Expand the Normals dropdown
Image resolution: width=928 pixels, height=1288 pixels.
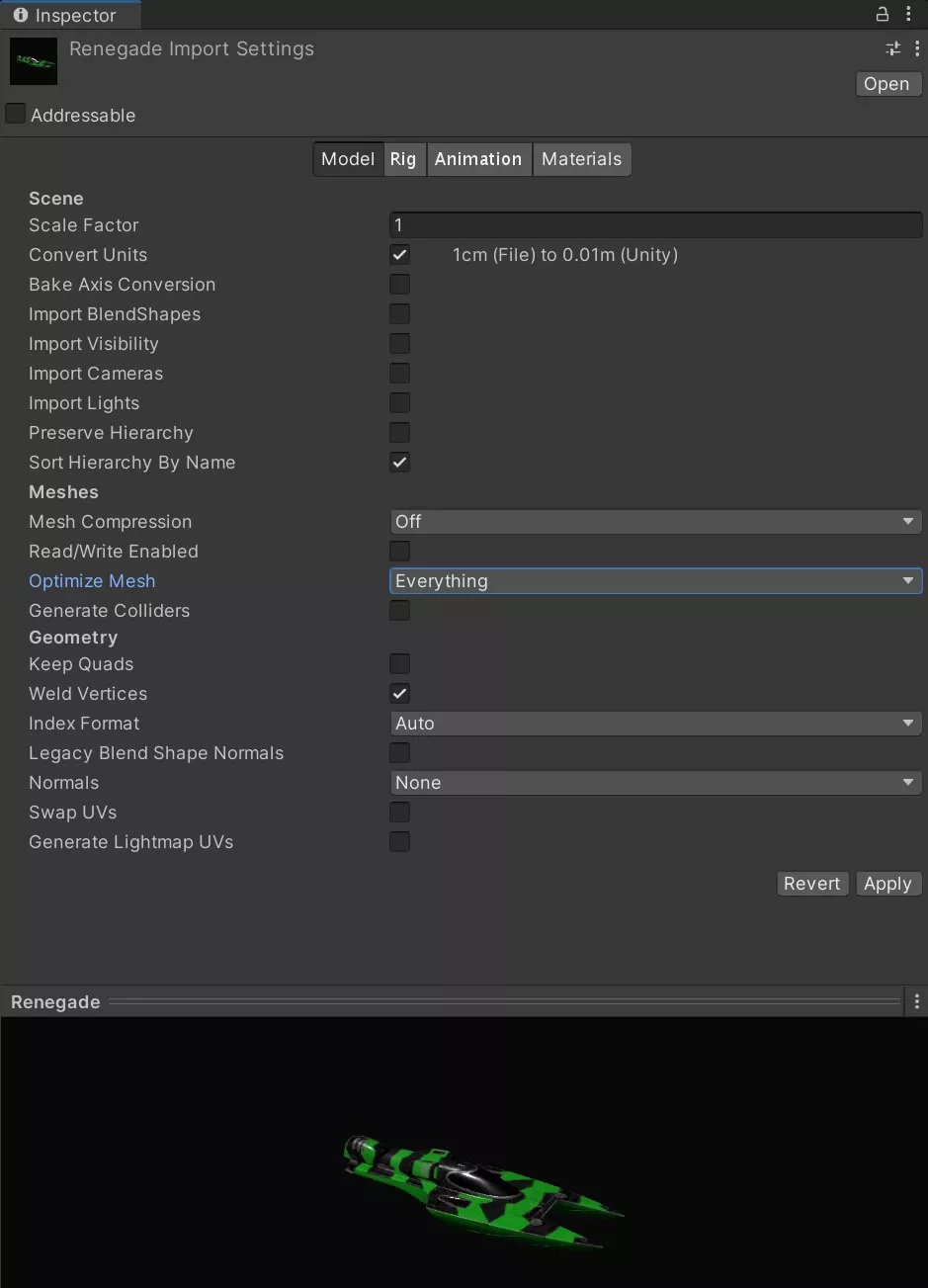655,782
